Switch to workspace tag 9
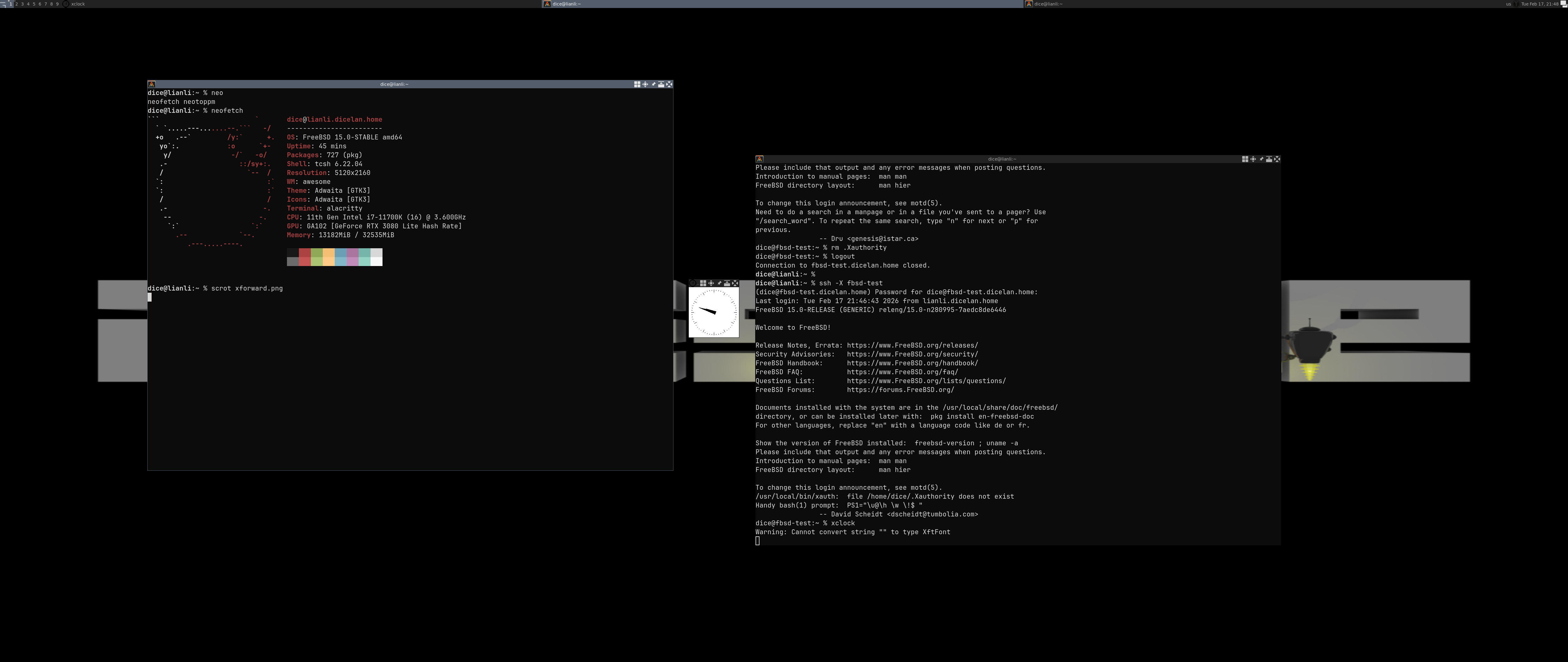The height and width of the screenshot is (662, 1568). [x=57, y=4]
